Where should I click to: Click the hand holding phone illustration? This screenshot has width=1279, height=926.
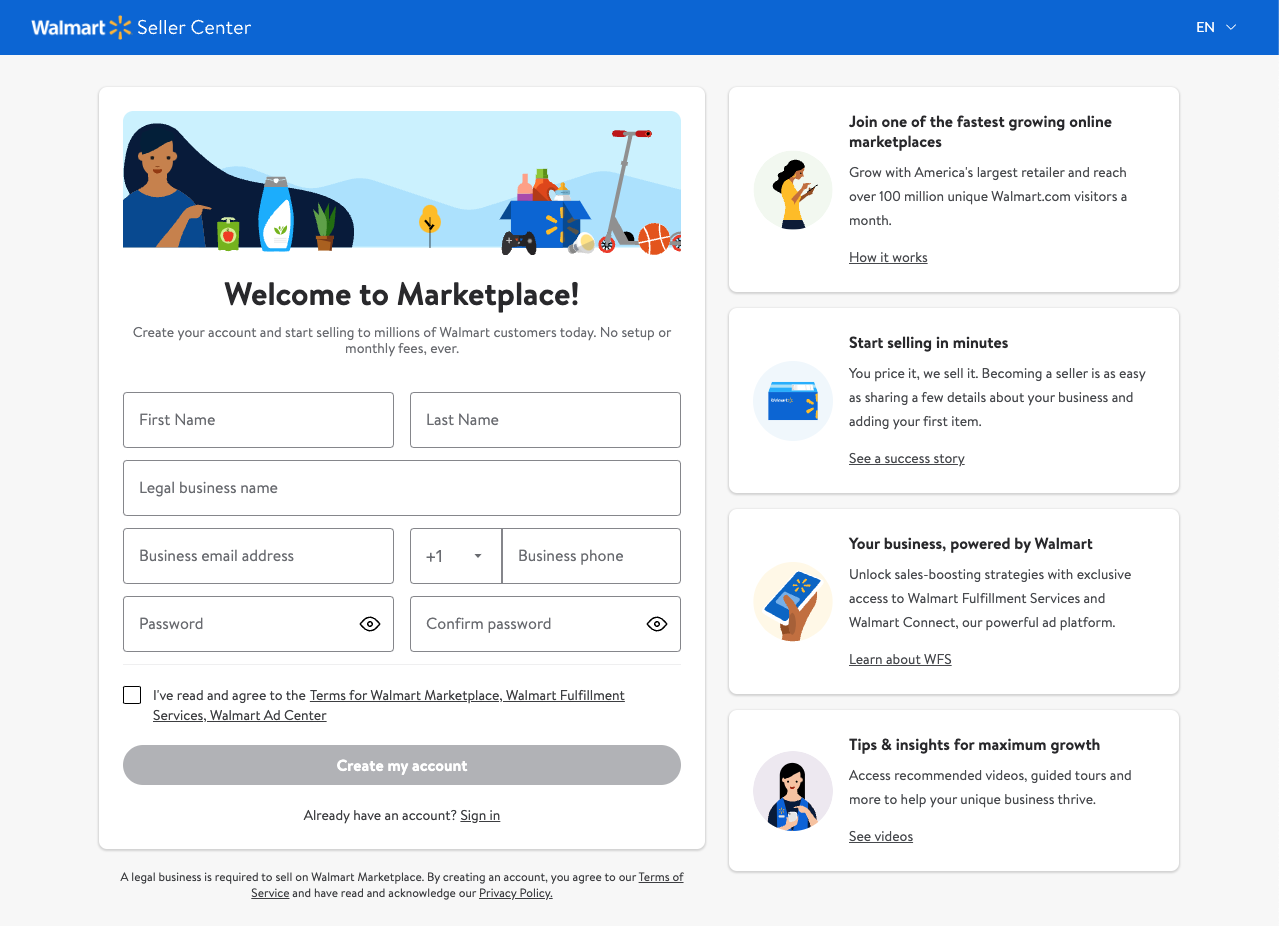792,602
